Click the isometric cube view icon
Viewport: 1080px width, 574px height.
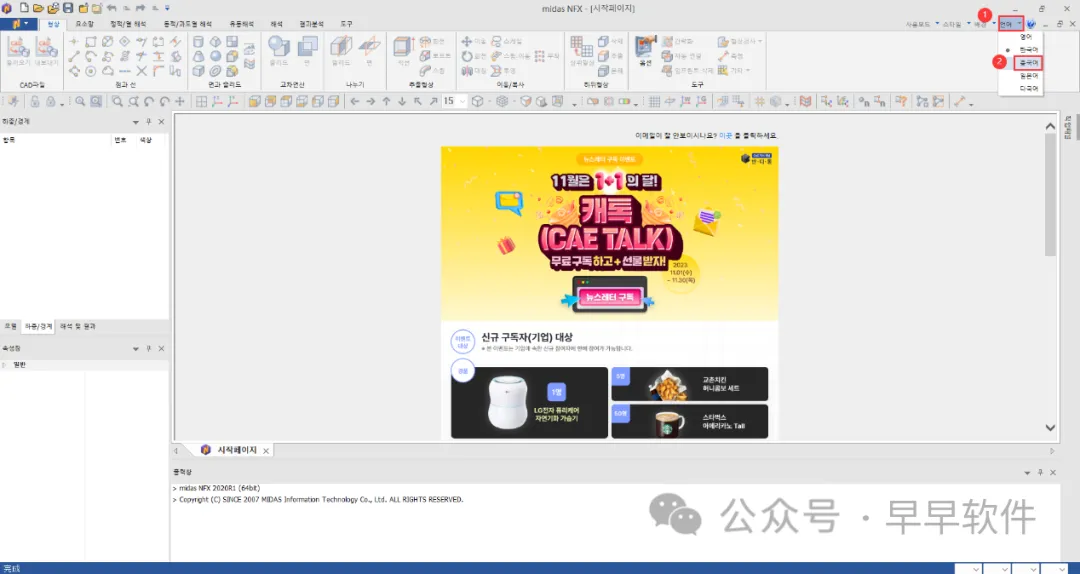(x=477, y=101)
